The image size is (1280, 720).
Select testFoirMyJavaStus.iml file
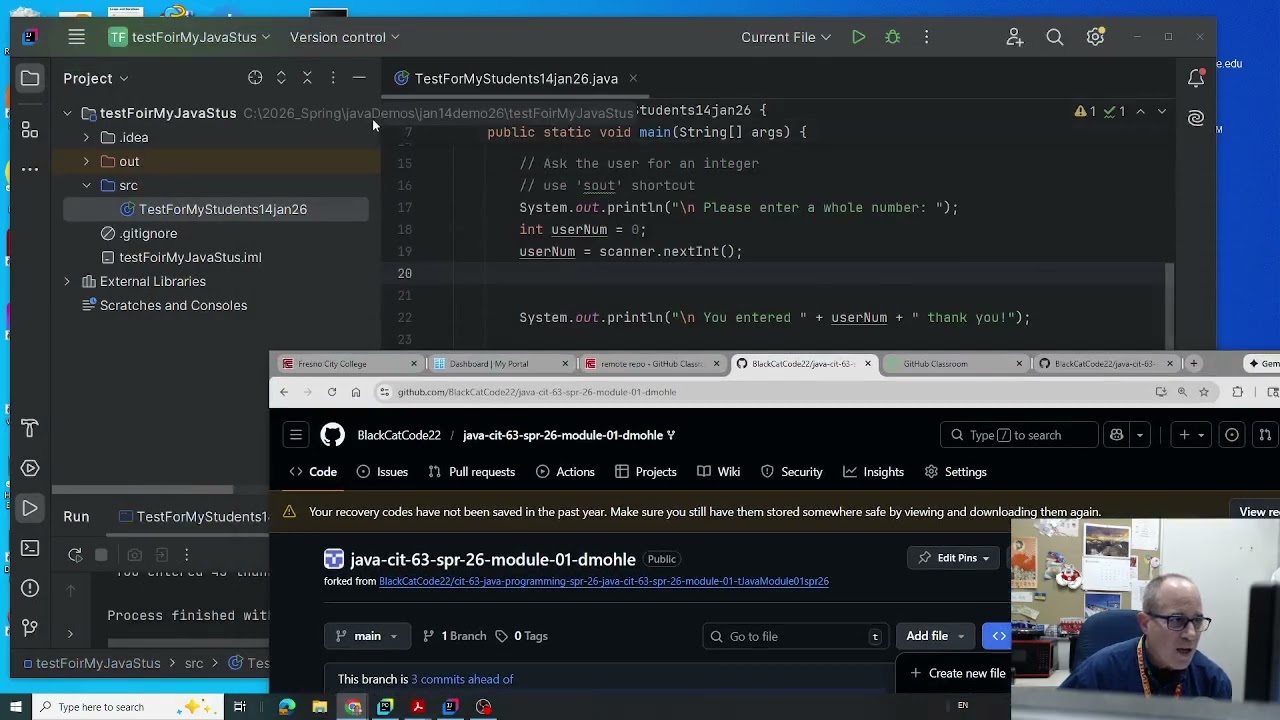click(x=190, y=257)
